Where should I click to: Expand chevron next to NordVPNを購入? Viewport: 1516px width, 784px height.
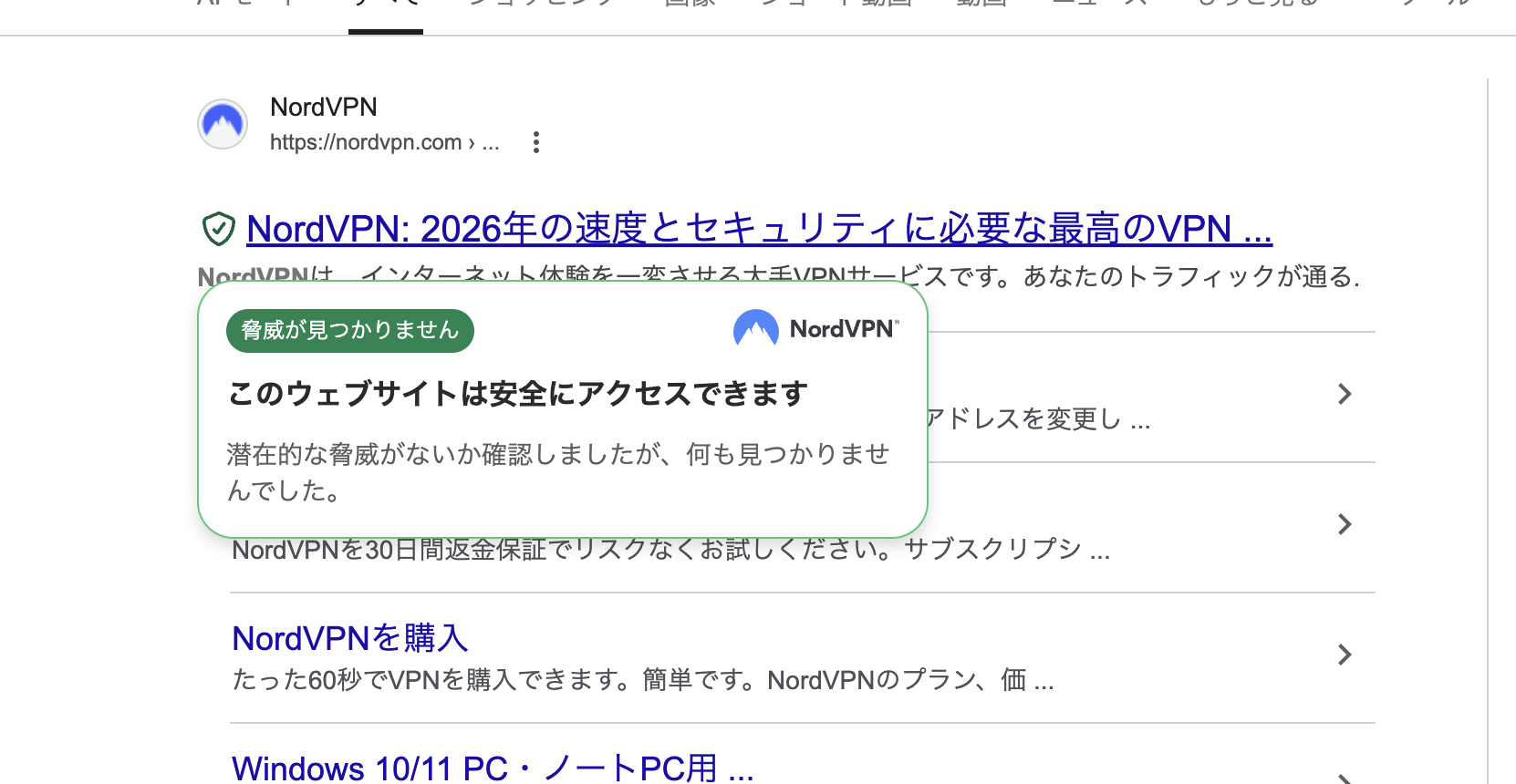tap(1345, 655)
